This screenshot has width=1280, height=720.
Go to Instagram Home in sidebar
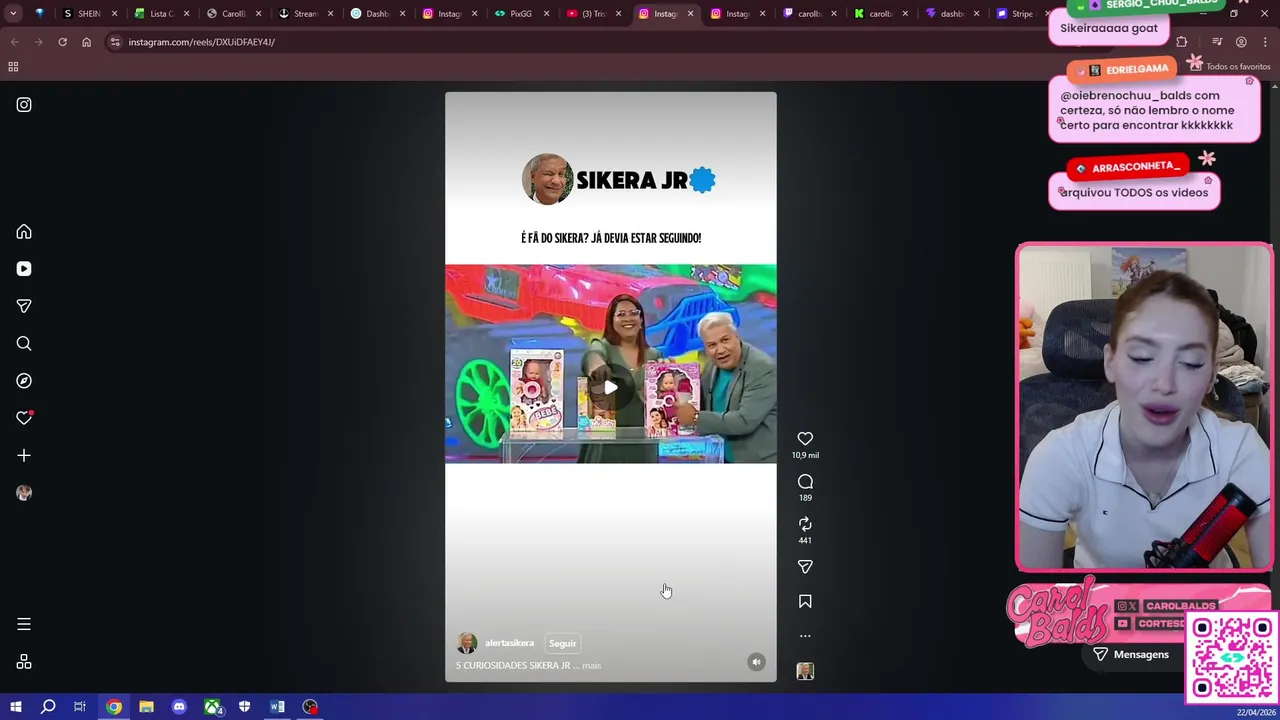[24, 232]
